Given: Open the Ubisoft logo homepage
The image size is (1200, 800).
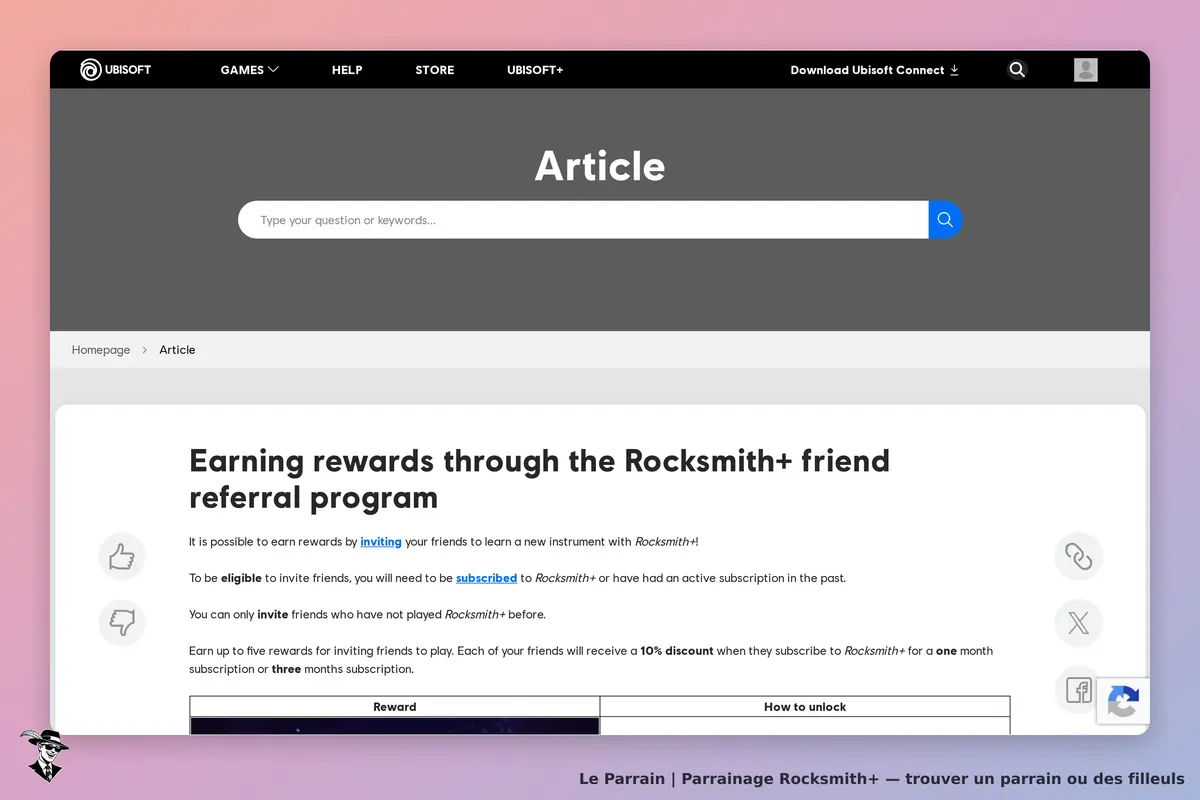Looking at the screenshot, I should pos(116,70).
